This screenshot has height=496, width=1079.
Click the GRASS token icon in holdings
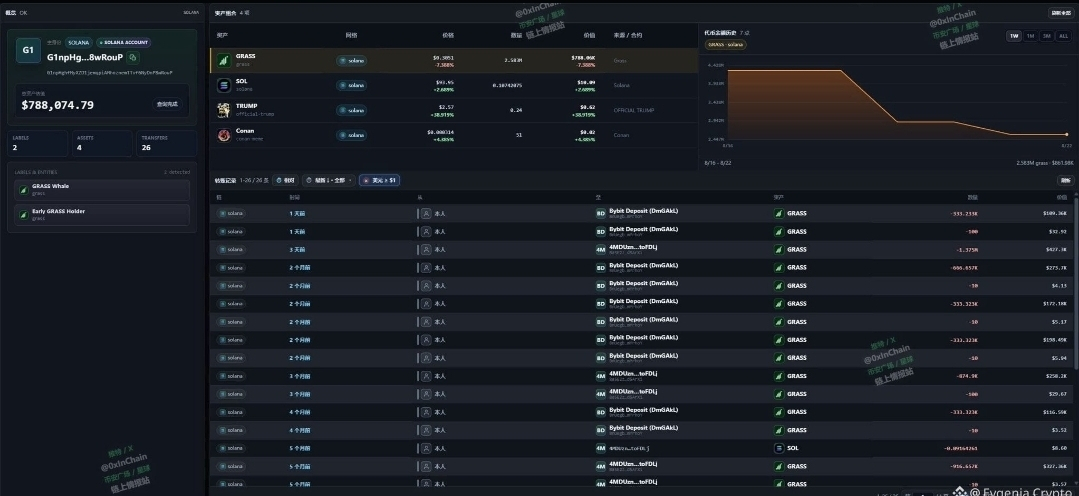coord(224,61)
